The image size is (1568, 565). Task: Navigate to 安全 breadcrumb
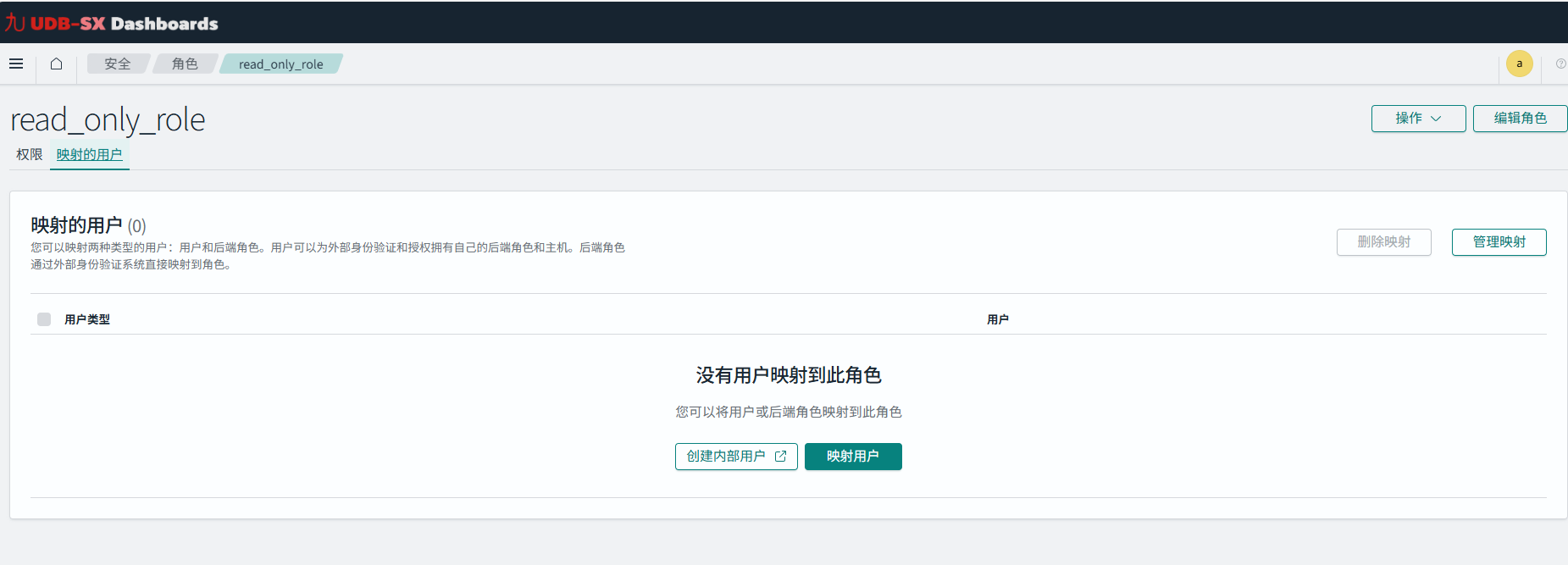[117, 64]
